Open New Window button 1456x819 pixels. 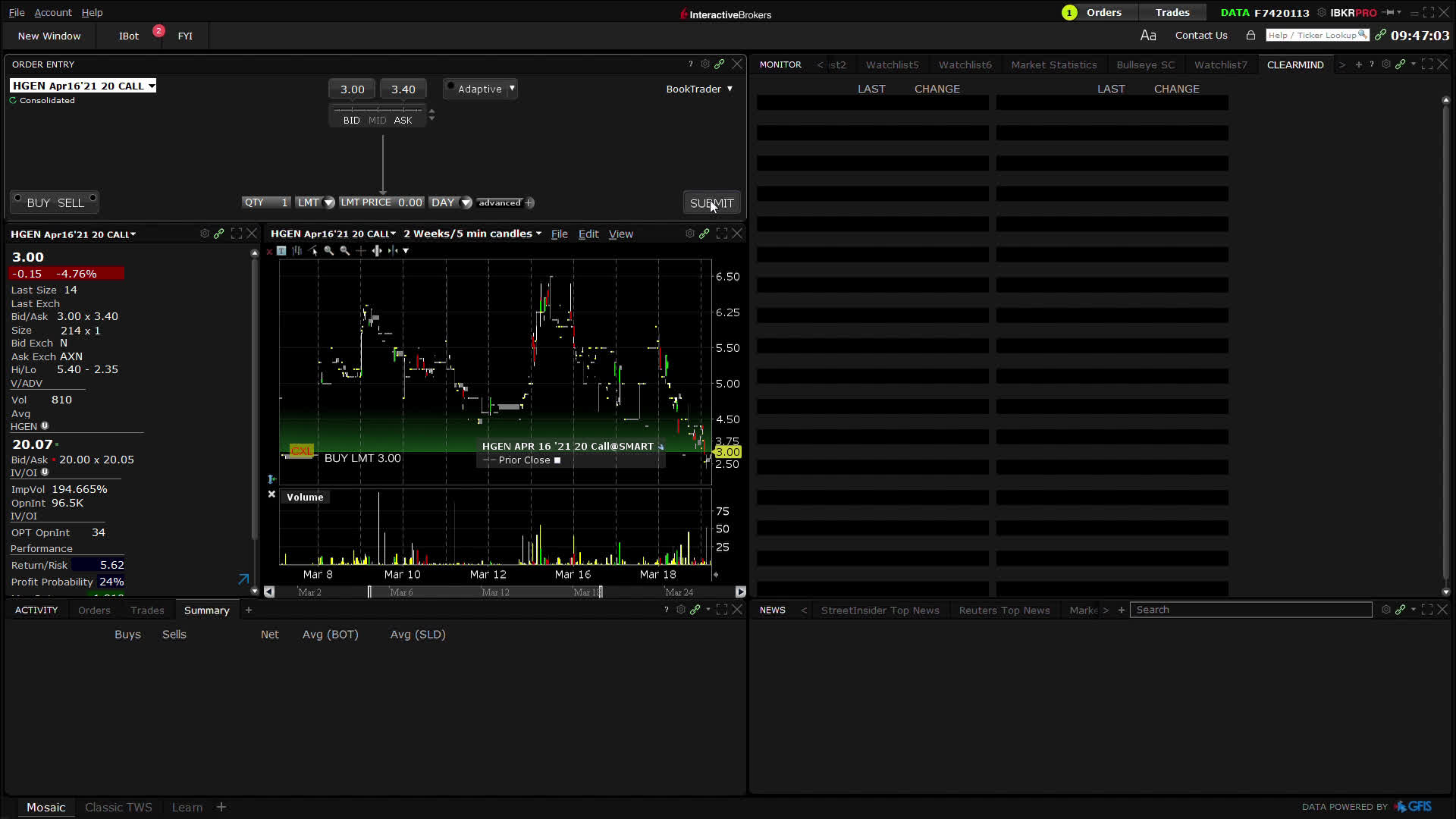tap(49, 36)
